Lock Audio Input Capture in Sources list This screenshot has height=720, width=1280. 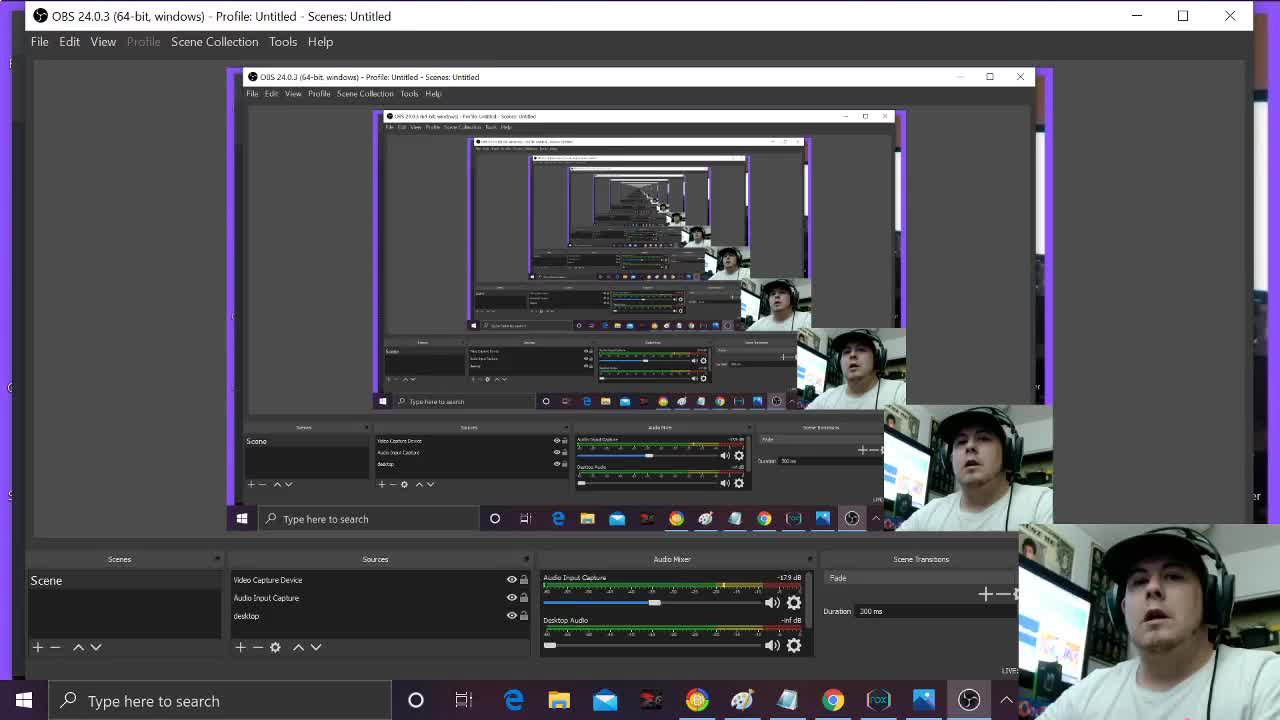[x=524, y=598]
